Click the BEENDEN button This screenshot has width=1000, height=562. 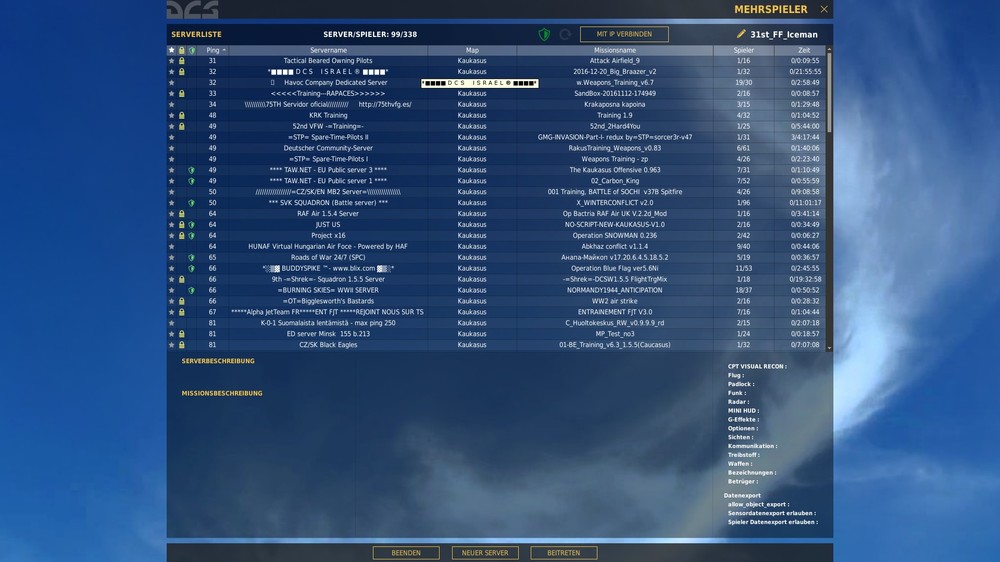pyautogui.click(x=406, y=552)
